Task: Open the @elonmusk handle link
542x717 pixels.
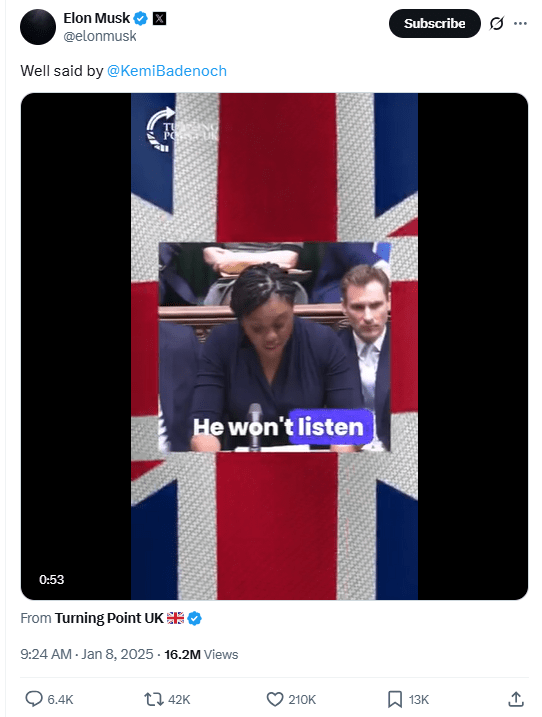Action: pyautogui.click(x=100, y=36)
